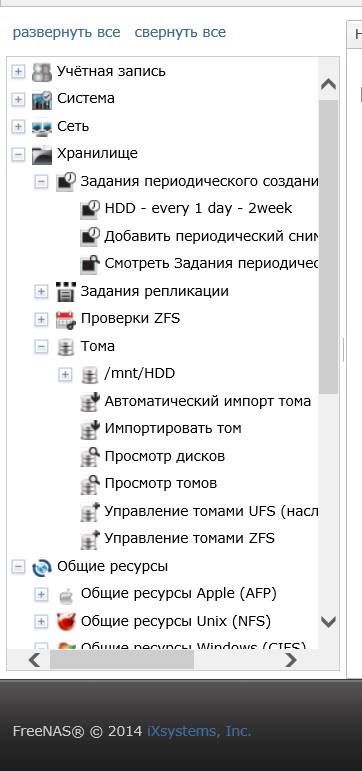The image size is (362, 771).
Task: Click the Сеть network computers icon
Action: [41, 127]
